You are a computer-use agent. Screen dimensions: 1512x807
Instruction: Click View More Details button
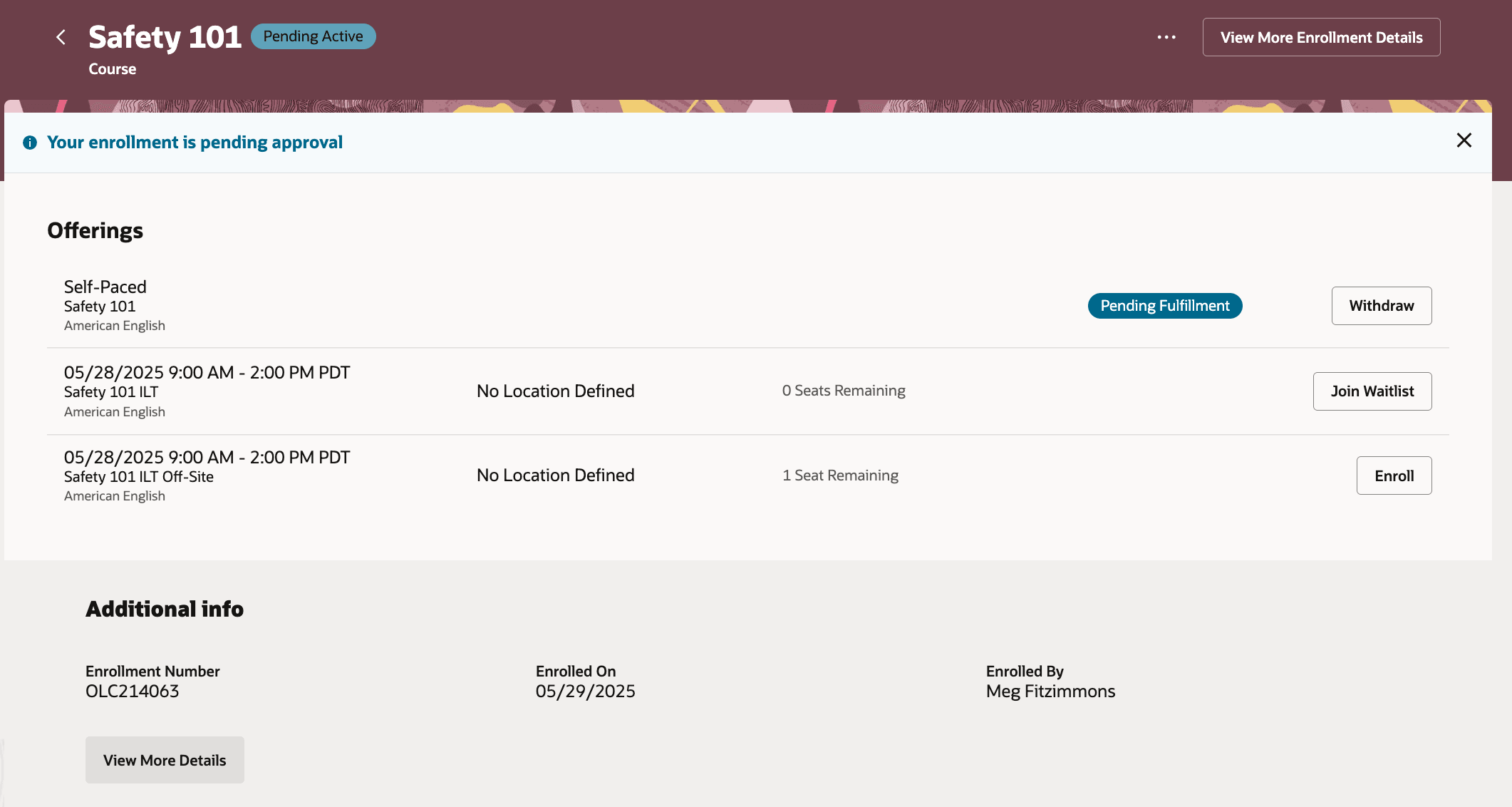[x=165, y=760]
